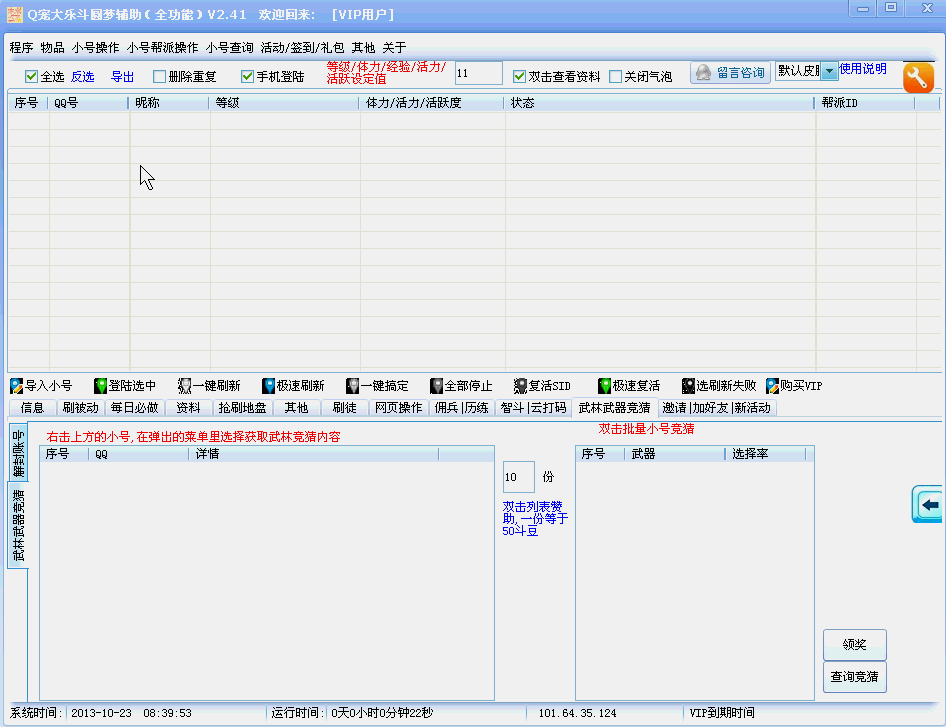Check the 关闭气泡 checkbox

pyautogui.click(x=616, y=77)
